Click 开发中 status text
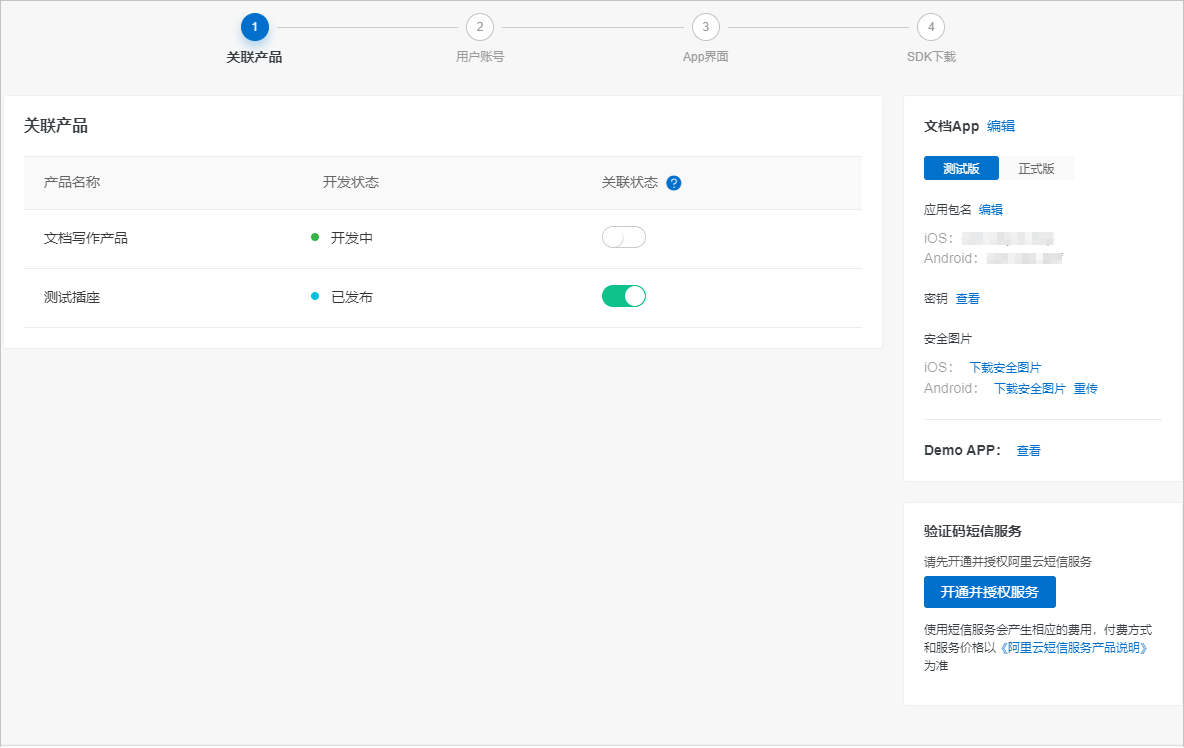The width and height of the screenshot is (1184, 748). click(352, 238)
